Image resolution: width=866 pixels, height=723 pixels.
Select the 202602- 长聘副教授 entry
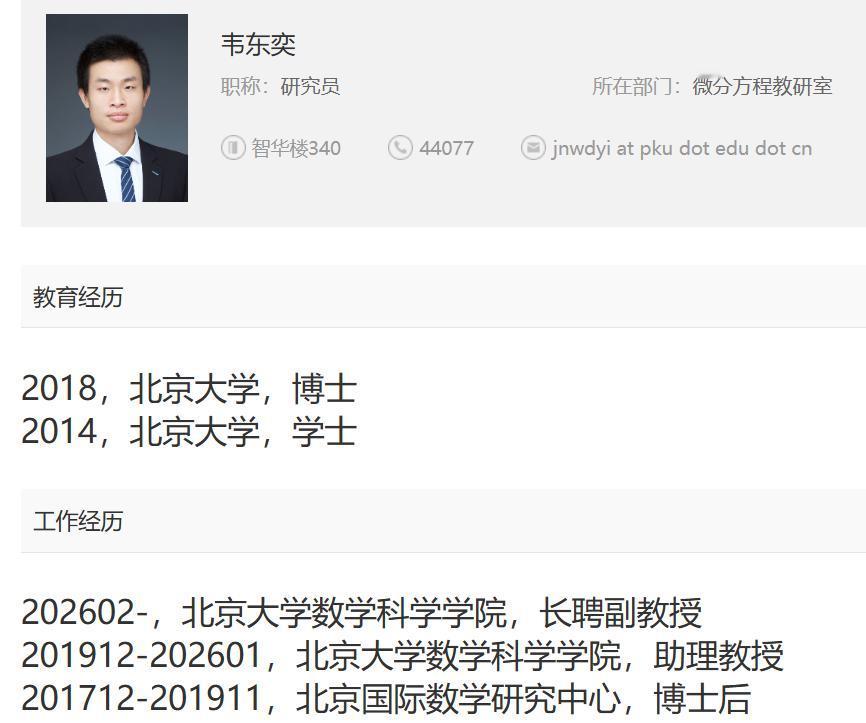click(362, 613)
